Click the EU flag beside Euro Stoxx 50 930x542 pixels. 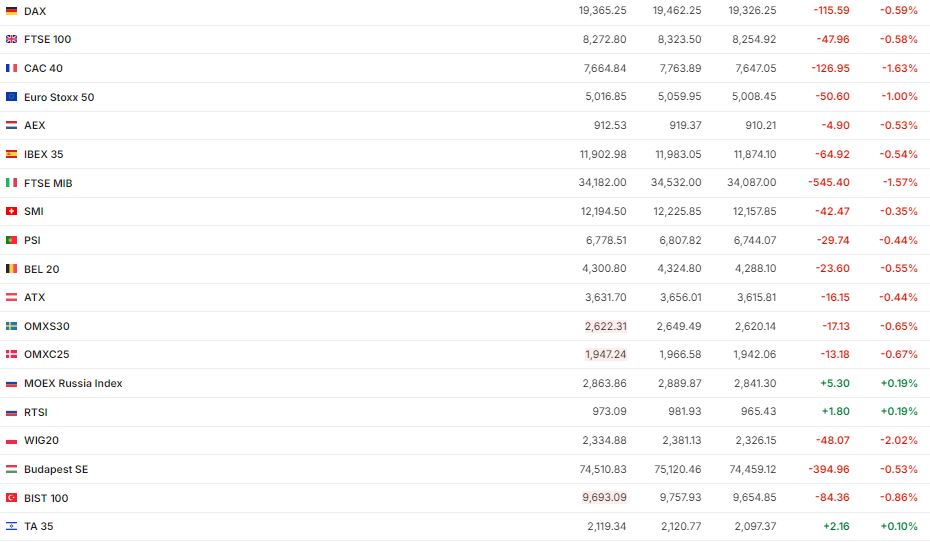[11, 97]
